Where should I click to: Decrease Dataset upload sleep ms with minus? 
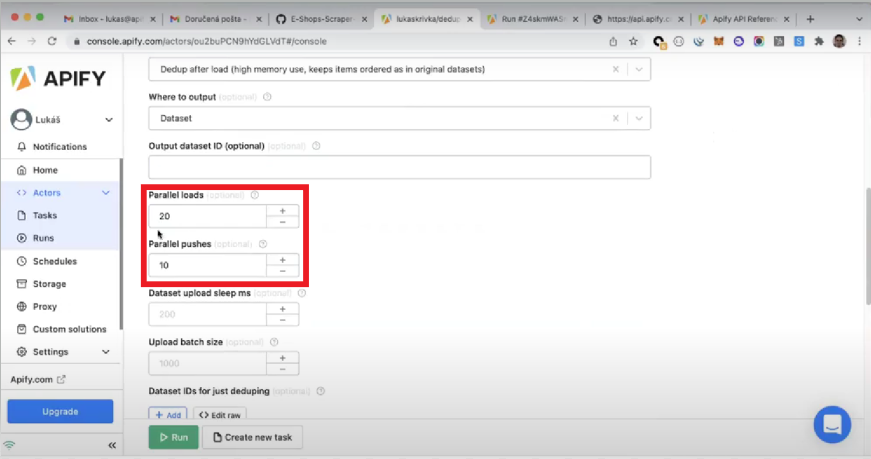point(283,320)
